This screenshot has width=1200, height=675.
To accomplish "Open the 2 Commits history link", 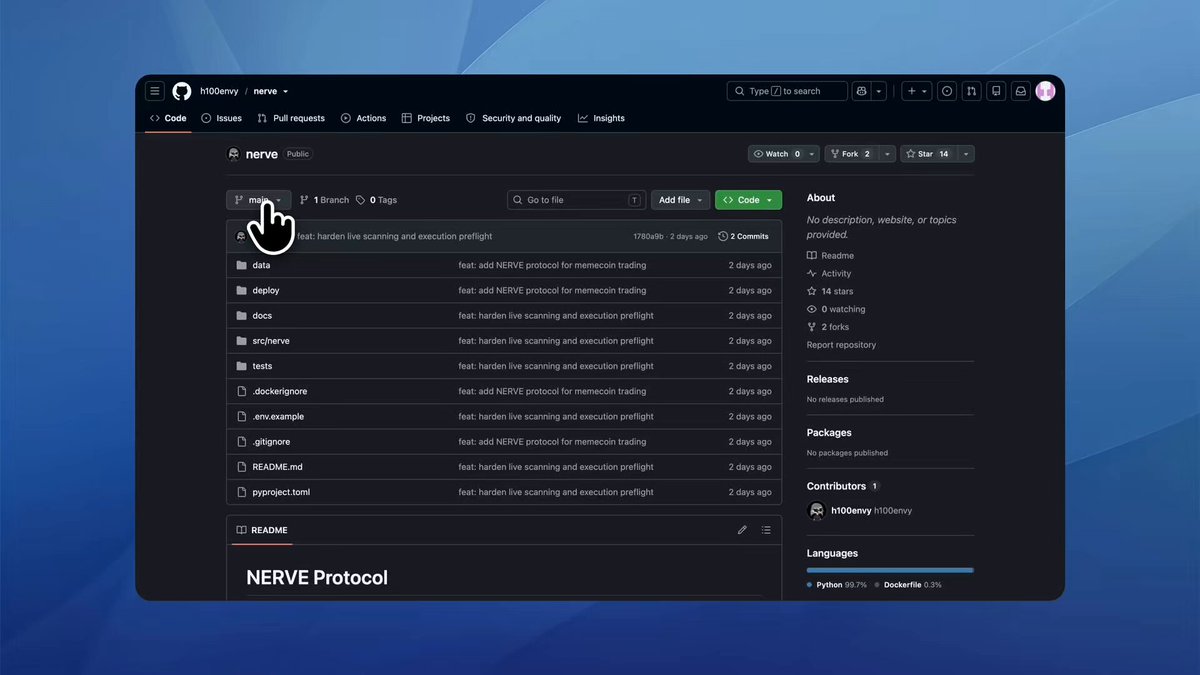I will pos(744,237).
